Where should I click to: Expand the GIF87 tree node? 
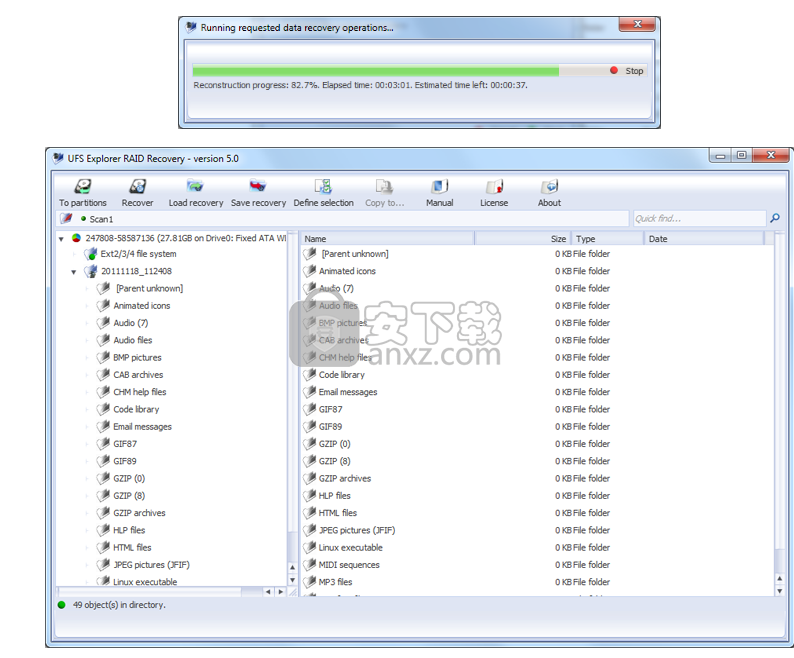[x=87, y=444]
